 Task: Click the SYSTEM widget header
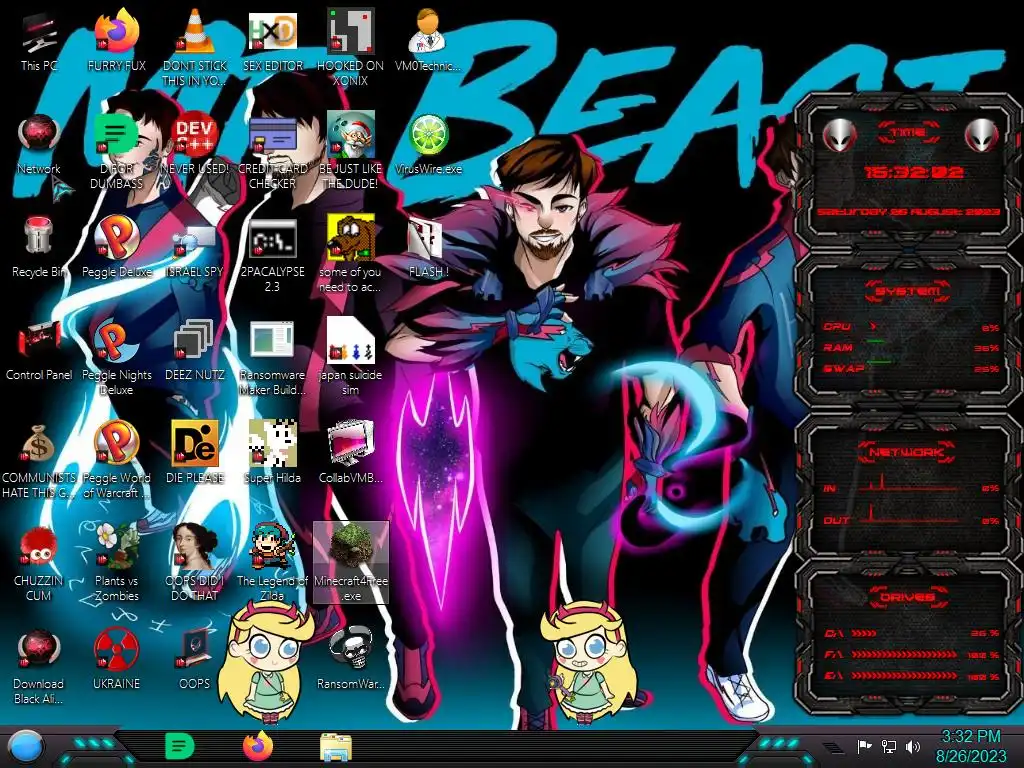908,291
